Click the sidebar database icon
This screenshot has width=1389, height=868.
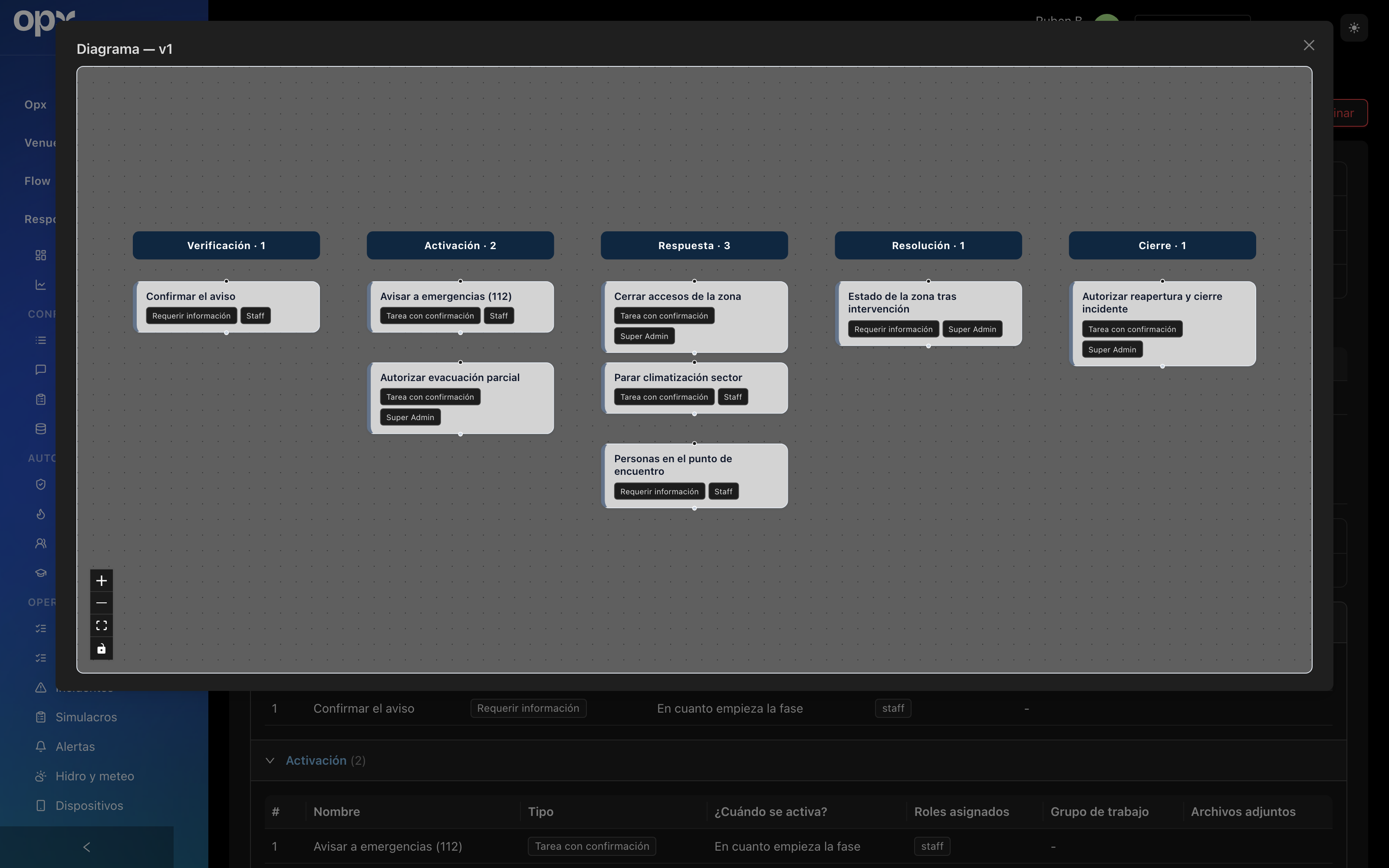[x=41, y=429]
